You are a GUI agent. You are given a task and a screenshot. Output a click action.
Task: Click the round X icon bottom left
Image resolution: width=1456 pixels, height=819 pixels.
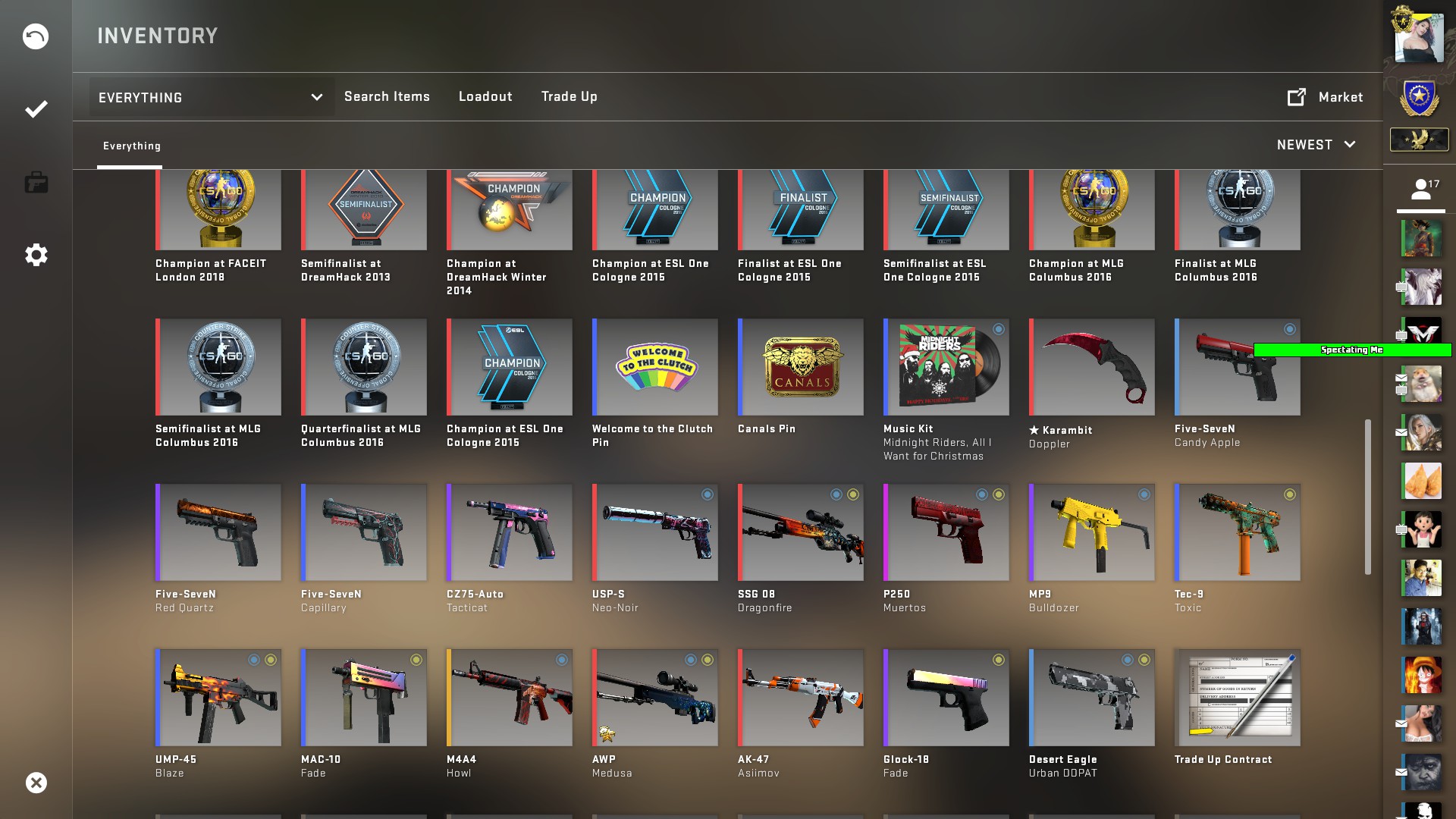coord(36,783)
